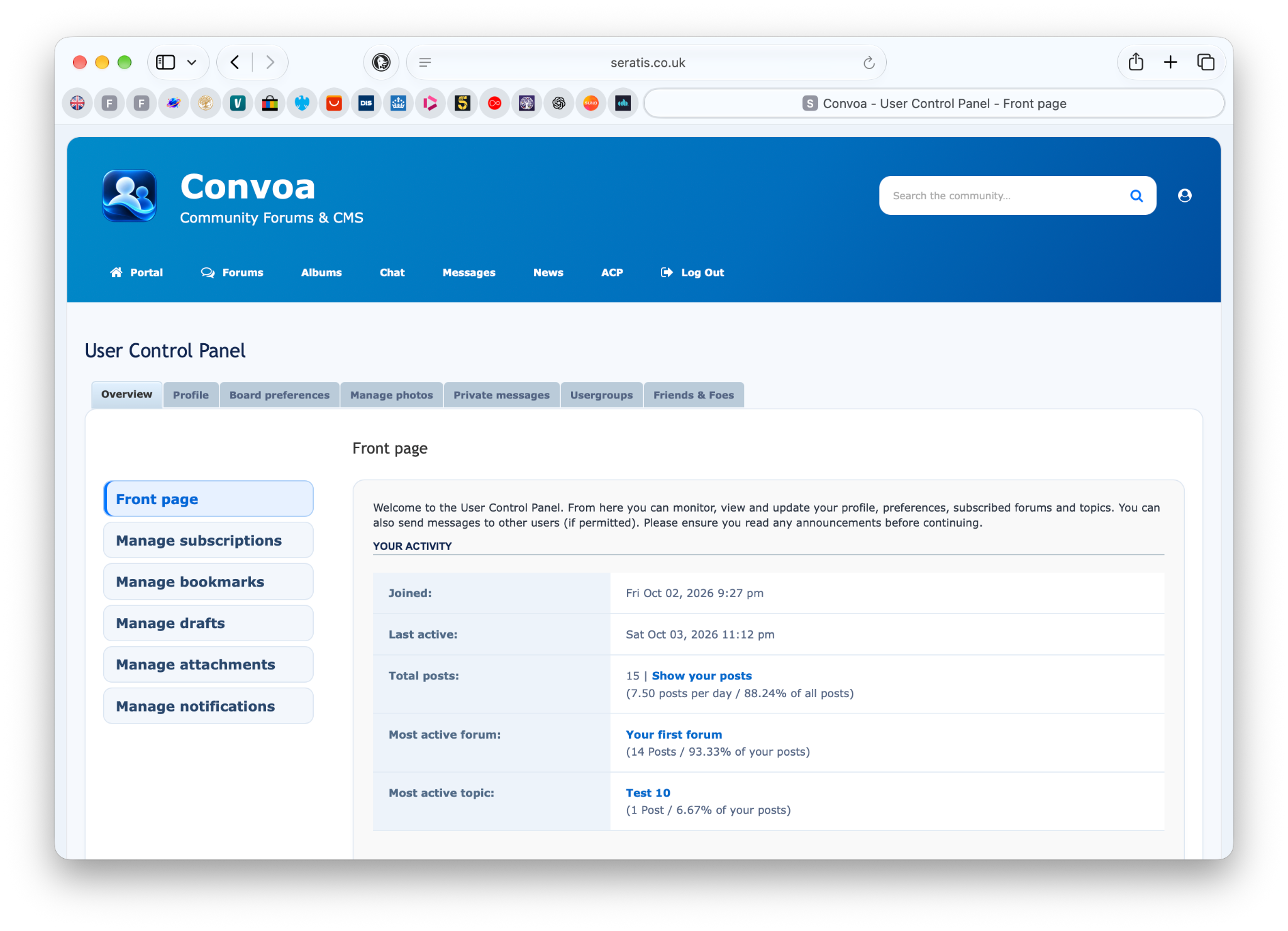The width and height of the screenshot is (1288, 931).
Task: Open a new tab with plus icon
Action: click(x=1170, y=62)
